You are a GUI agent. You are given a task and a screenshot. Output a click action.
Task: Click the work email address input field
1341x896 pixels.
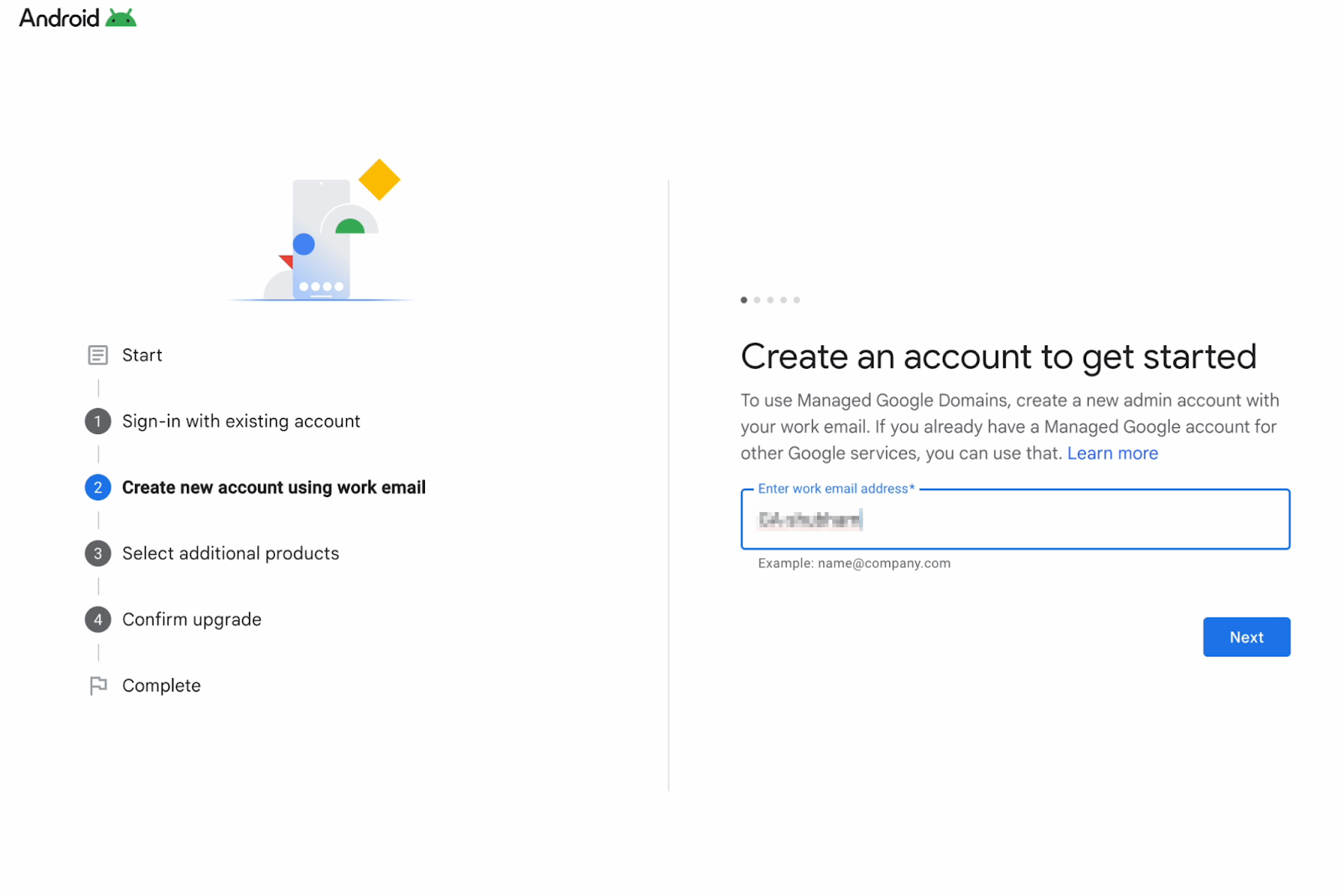point(1015,520)
